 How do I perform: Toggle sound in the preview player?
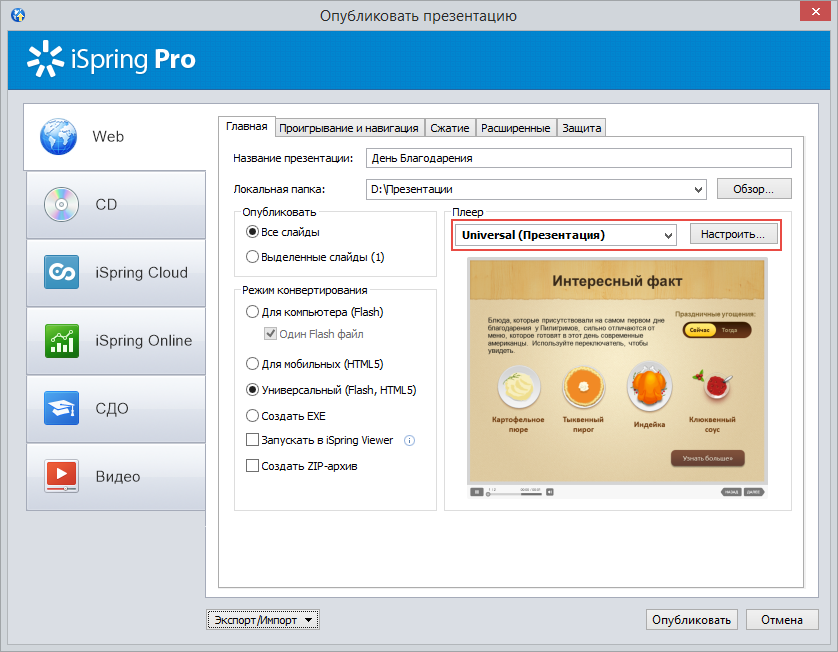tap(549, 492)
